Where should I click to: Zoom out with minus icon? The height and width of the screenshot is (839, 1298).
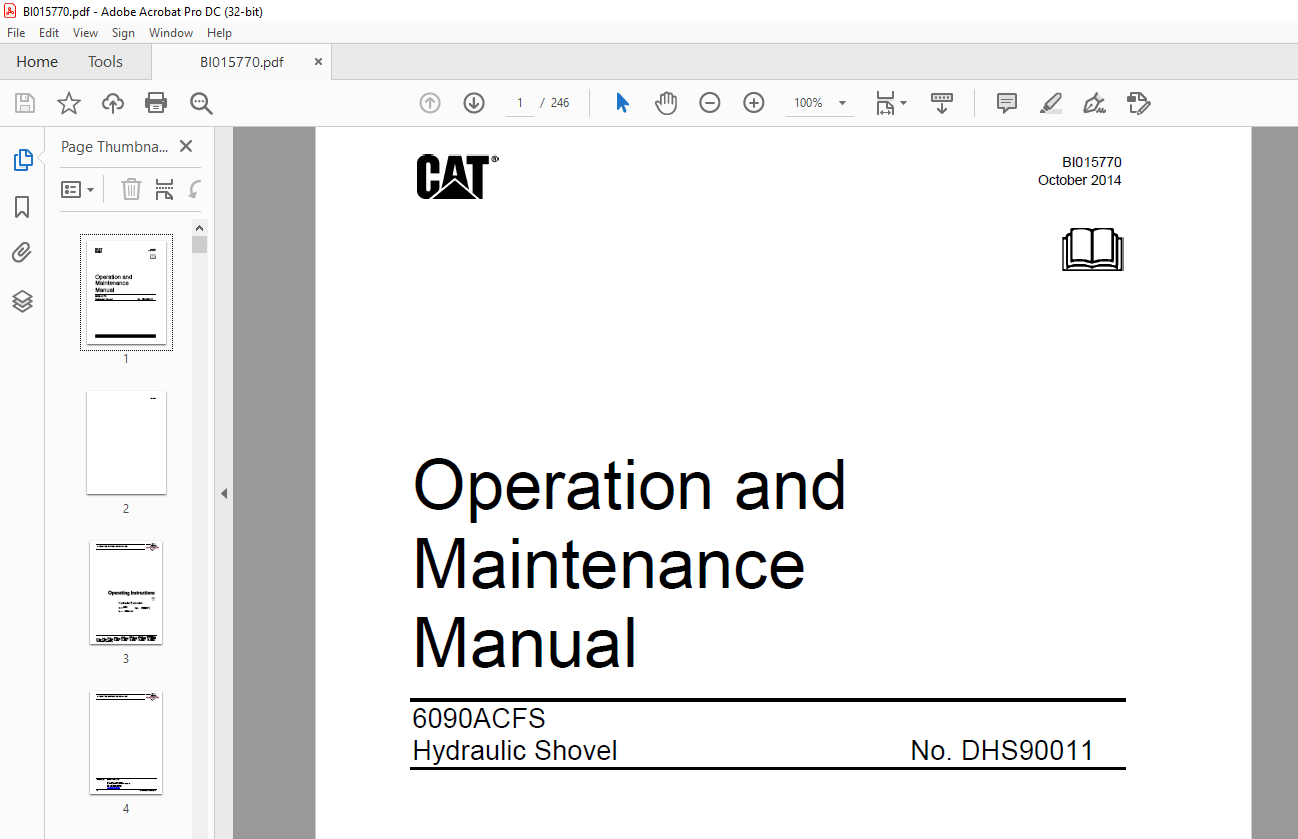pyautogui.click(x=710, y=103)
